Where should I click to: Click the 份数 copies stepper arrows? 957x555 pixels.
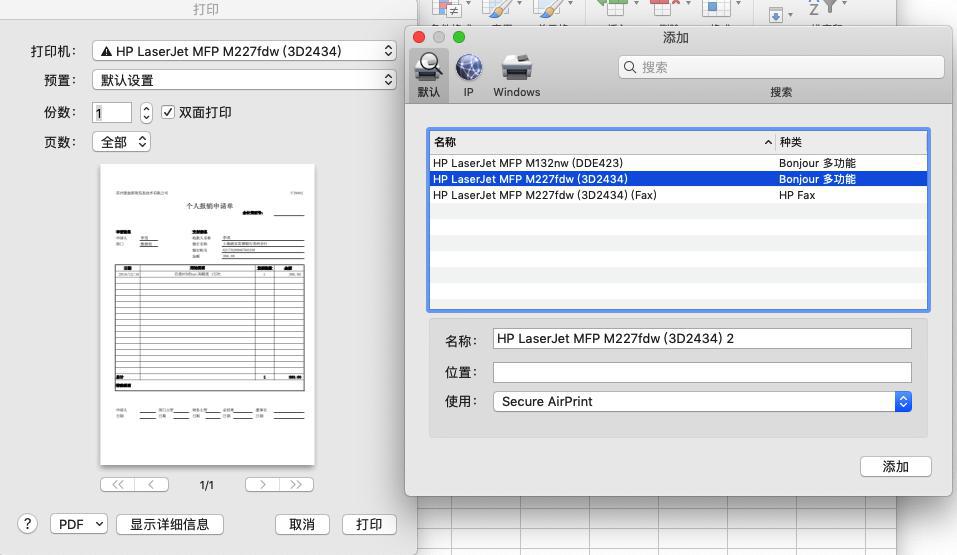tap(146, 112)
